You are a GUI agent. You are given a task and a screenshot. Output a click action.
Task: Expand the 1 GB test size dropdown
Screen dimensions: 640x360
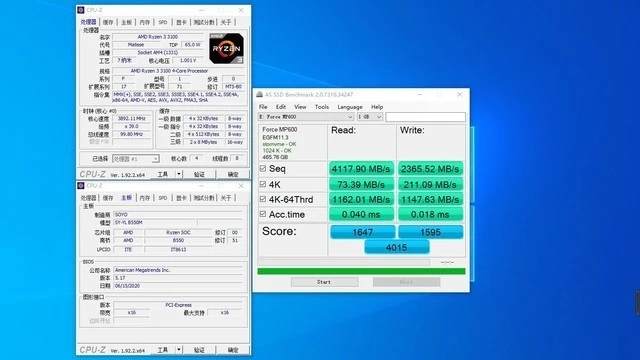click(x=370, y=117)
